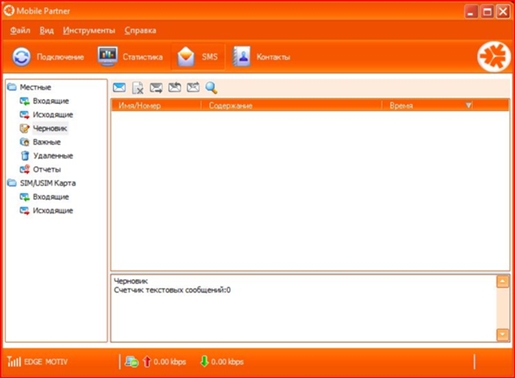This screenshot has width=515, height=378.
Task: Select Исходящие under Местные
Action: (x=53, y=115)
